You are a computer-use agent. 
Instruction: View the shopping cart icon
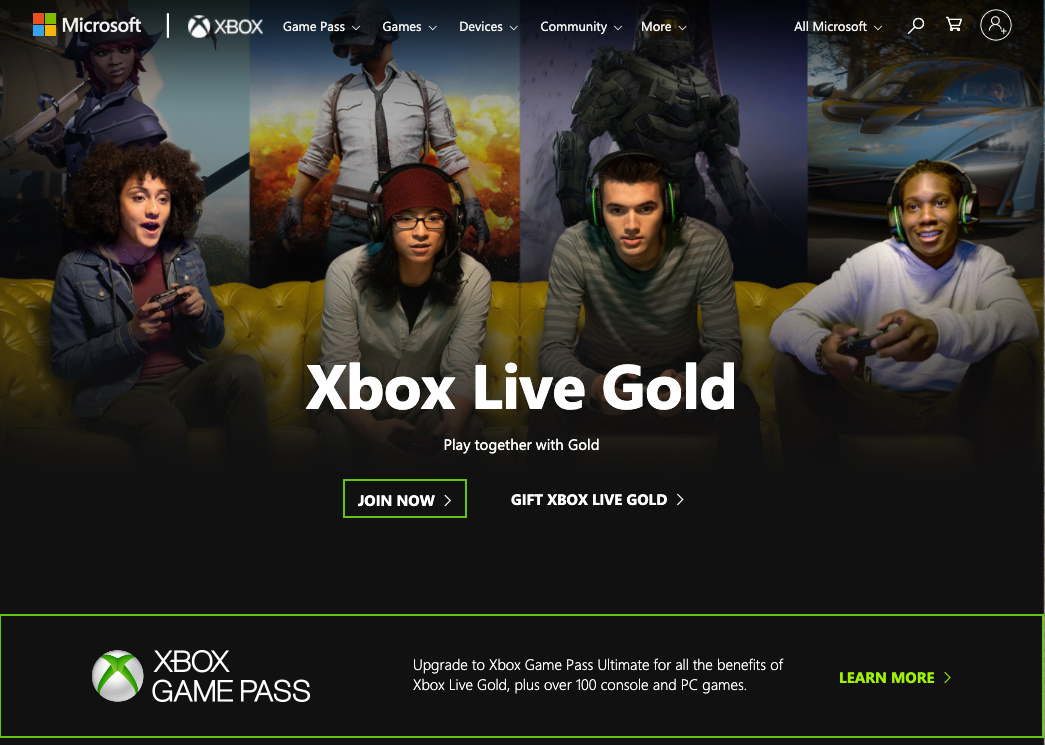tap(954, 25)
